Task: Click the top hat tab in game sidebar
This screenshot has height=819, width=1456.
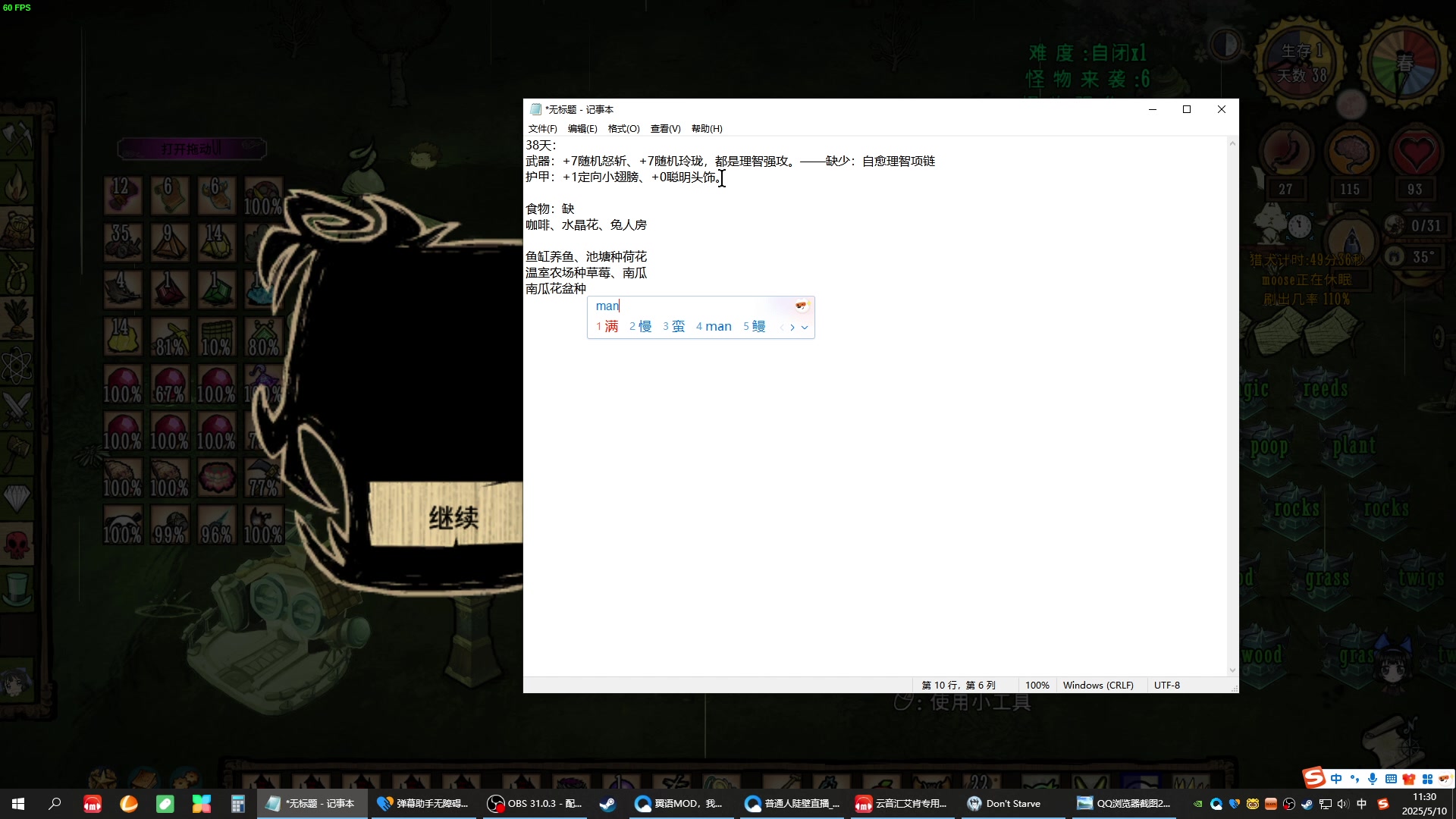Action: point(17,588)
